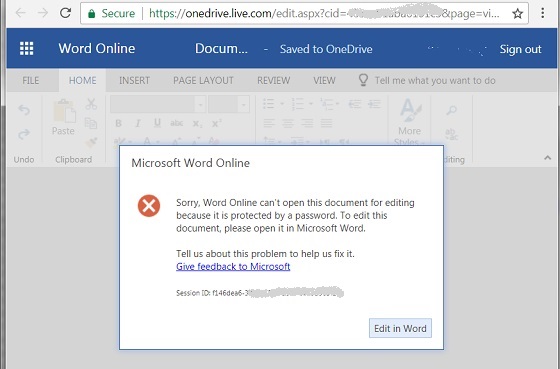Screen dimensions: 560x369
Task: Toggle Bold formatting
Action: point(119,124)
